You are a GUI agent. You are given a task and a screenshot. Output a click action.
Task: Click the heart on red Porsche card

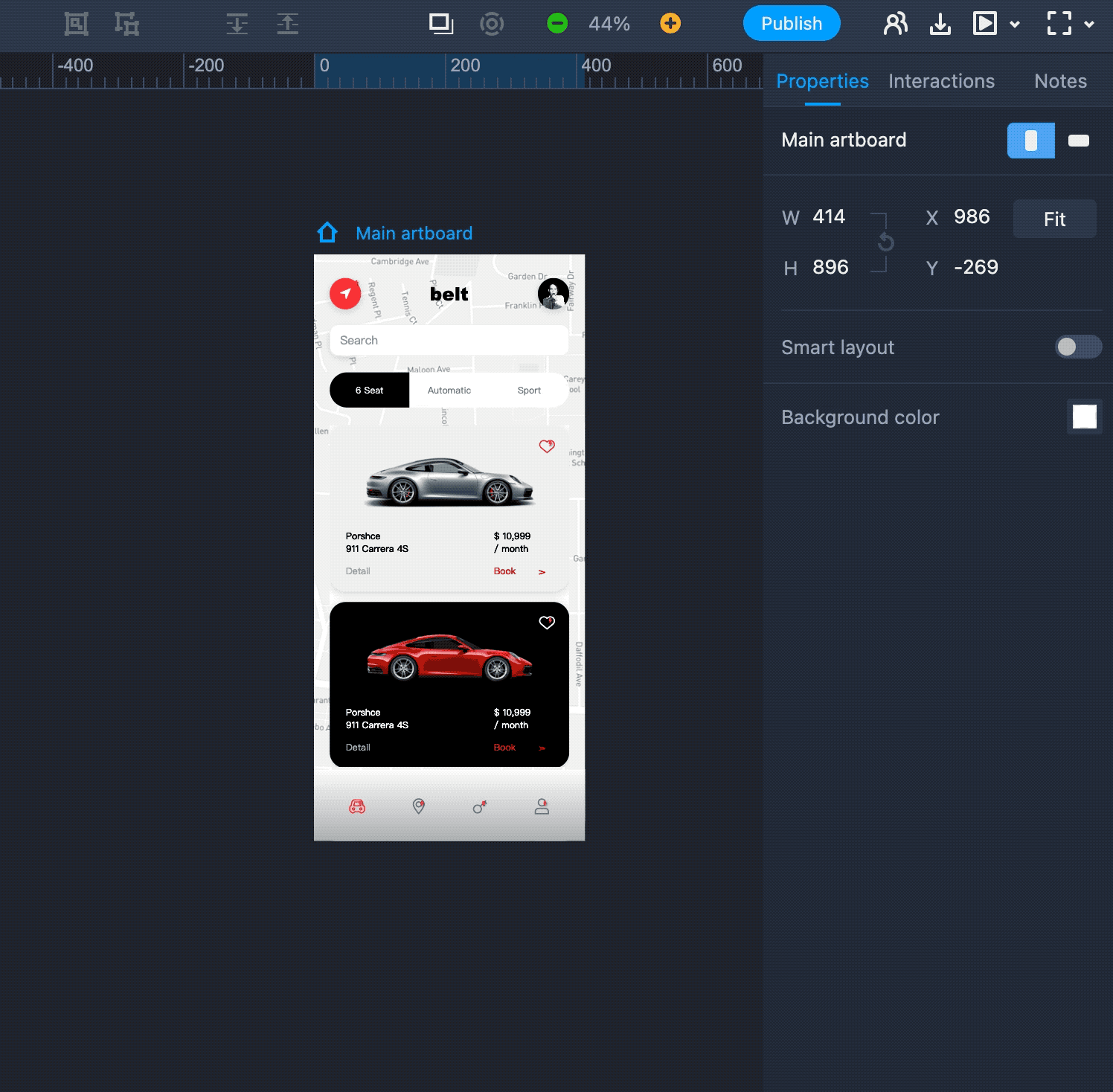pyautogui.click(x=547, y=623)
